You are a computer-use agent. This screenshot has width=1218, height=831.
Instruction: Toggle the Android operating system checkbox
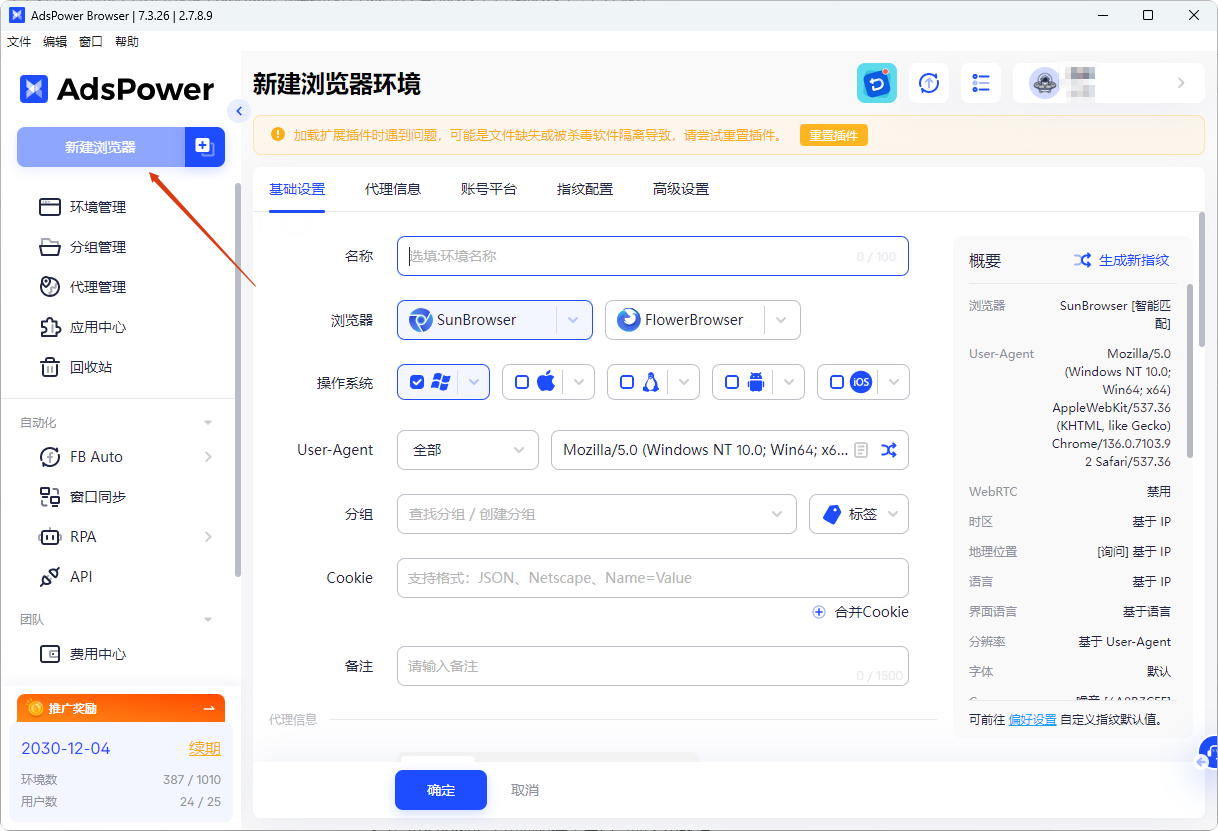(x=732, y=382)
